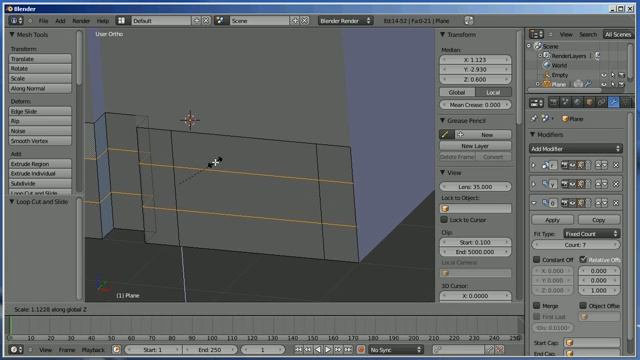Delete the Default screen layout with X icon

pos(206,20)
